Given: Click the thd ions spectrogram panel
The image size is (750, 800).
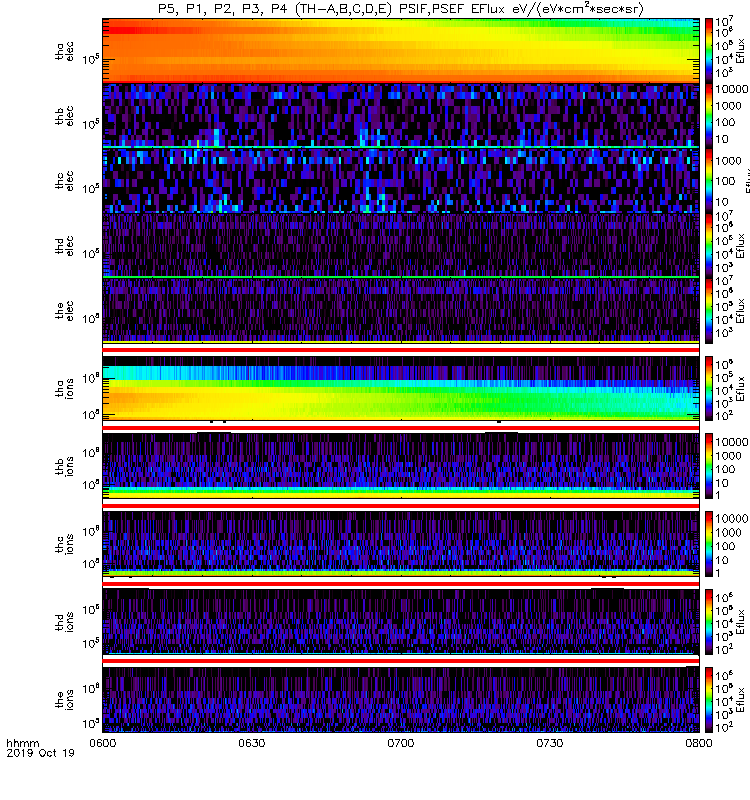Looking at the screenshot, I should click(401, 621).
